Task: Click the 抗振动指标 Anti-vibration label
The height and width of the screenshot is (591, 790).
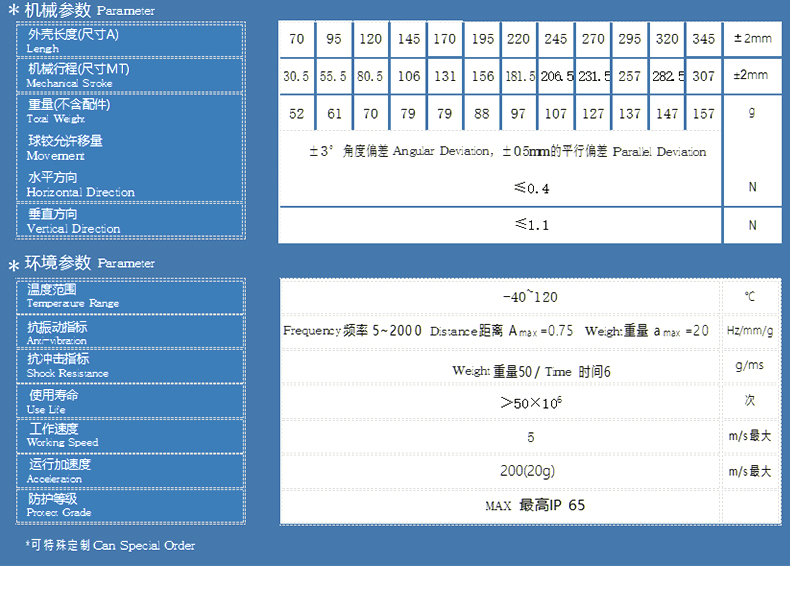Action: 57,333
